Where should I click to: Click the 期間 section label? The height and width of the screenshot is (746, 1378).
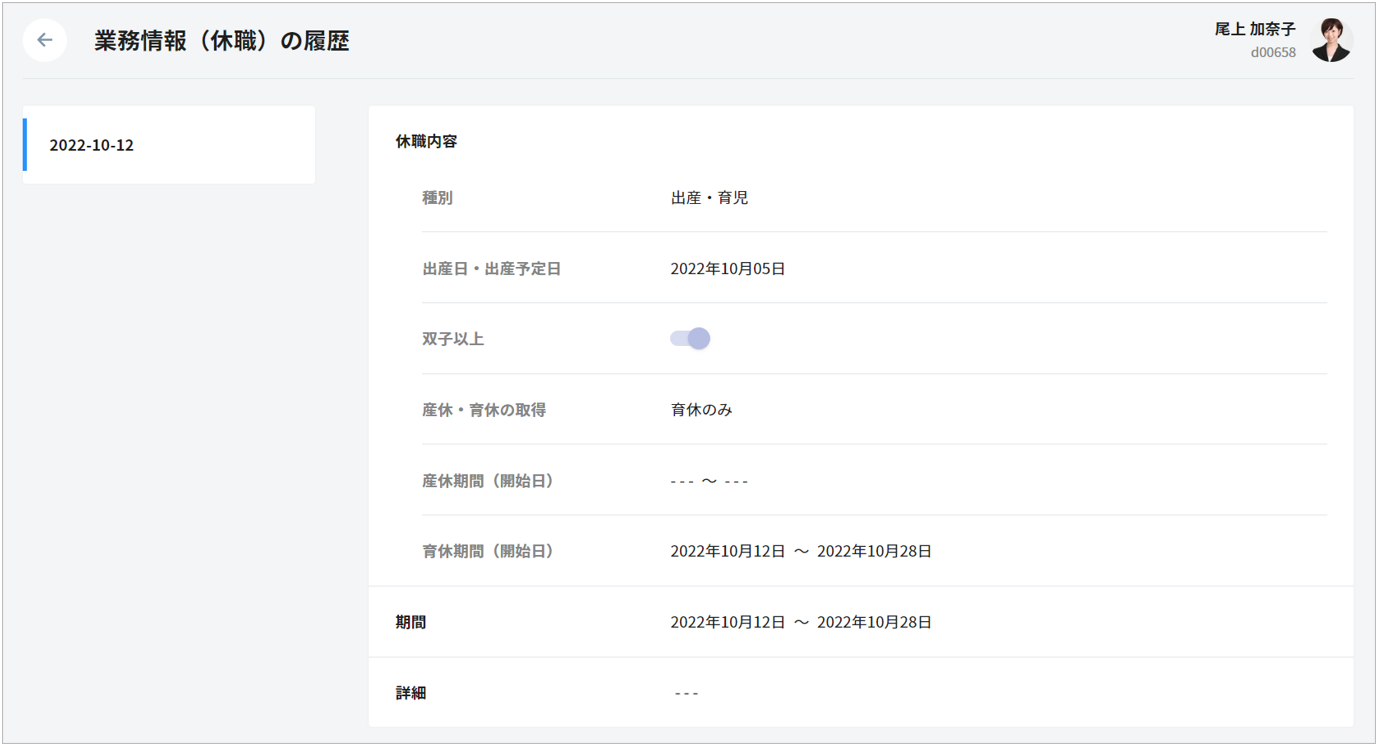(411, 622)
